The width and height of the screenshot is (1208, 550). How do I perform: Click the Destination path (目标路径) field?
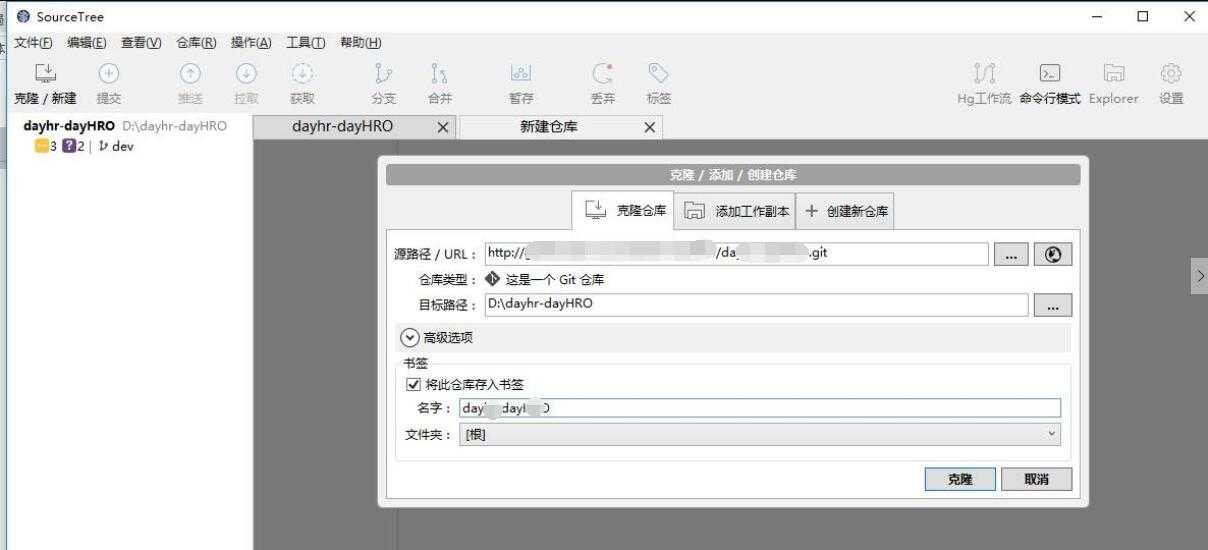(756, 305)
